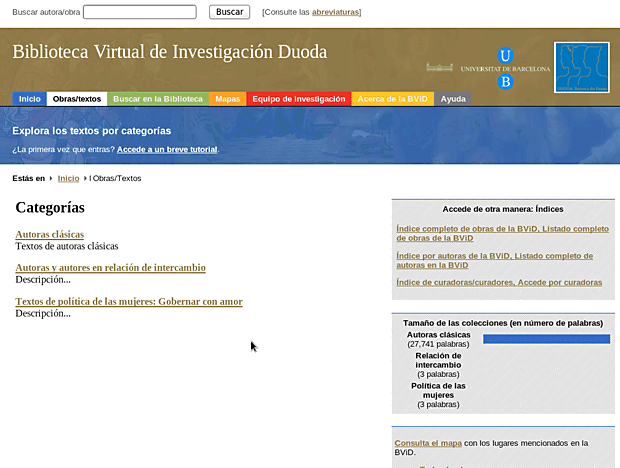620x468 pixels.
Task: Open Textos de política de las mujeres link
Action: point(129,302)
